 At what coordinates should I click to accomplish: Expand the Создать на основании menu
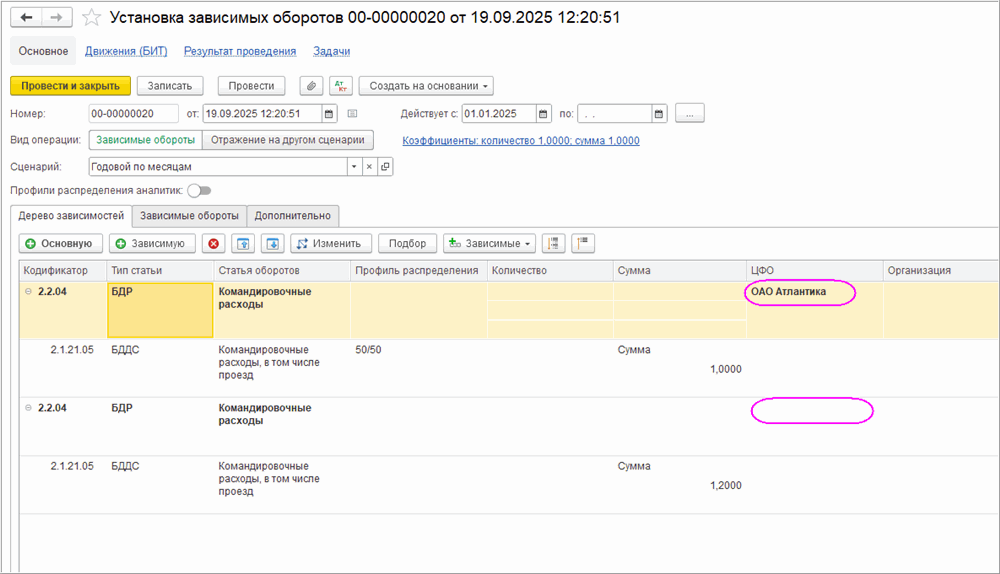pyautogui.click(x=425, y=86)
